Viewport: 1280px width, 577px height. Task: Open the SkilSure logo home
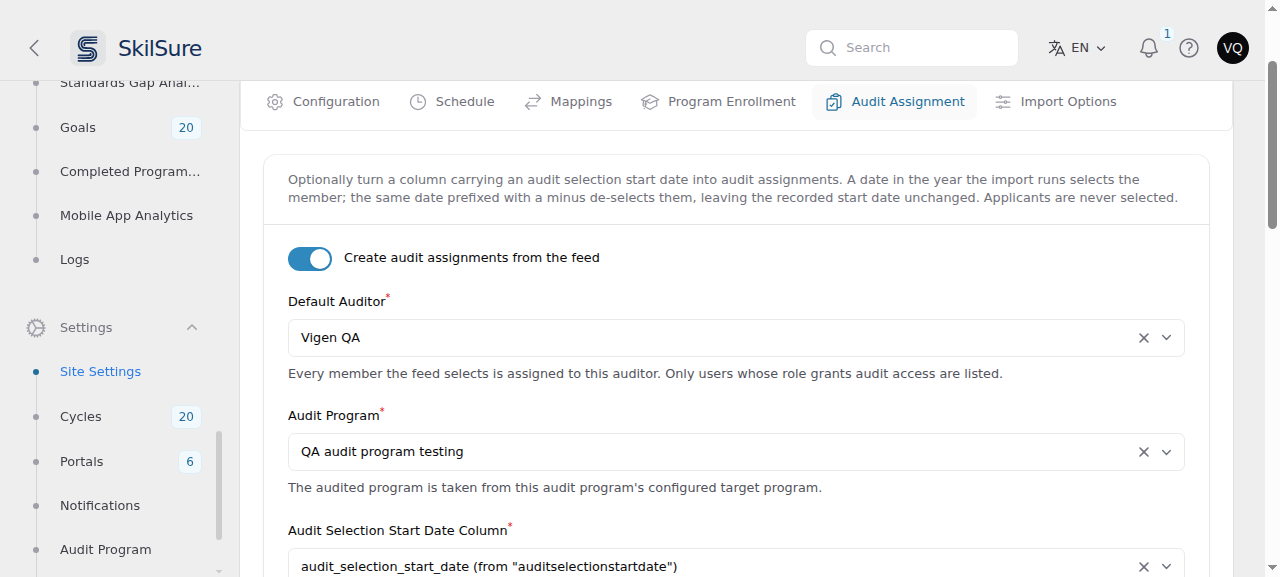[136, 48]
